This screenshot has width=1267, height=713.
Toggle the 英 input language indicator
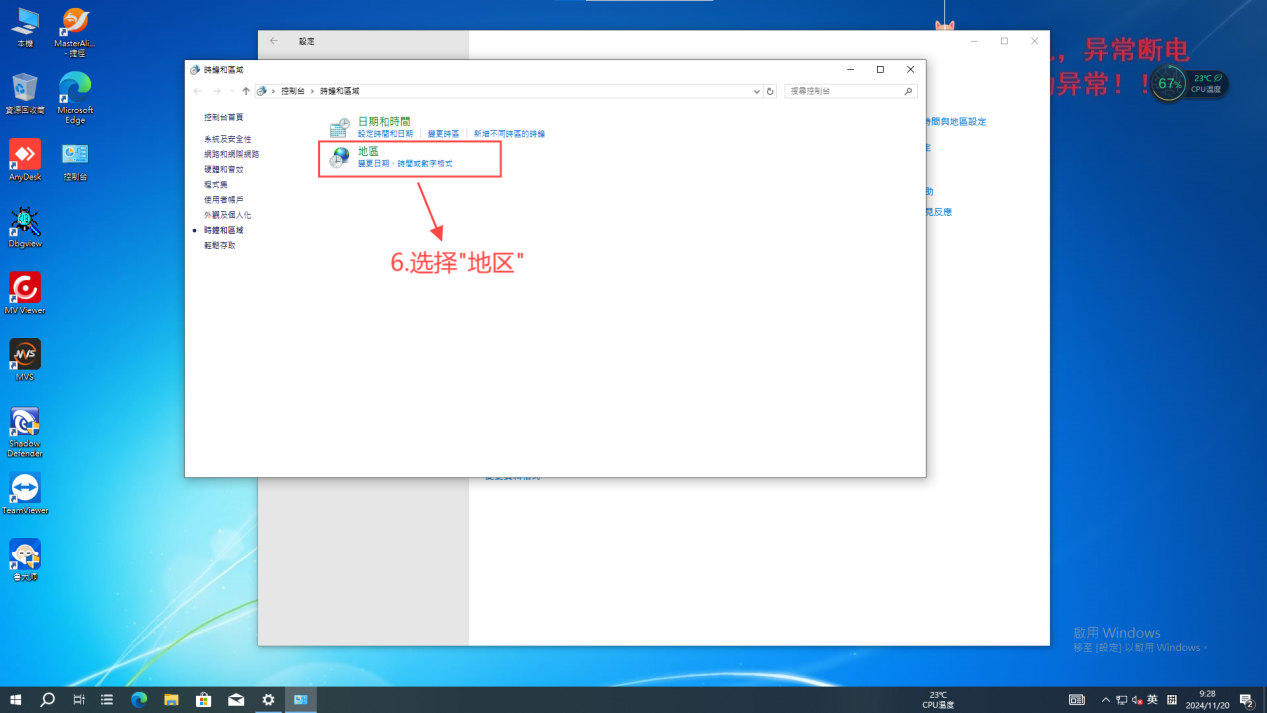tap(1152, 700)
